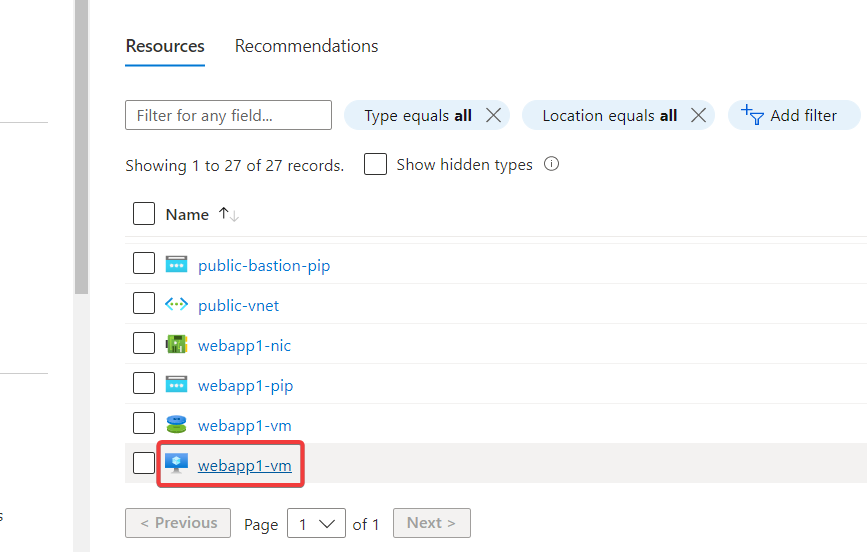The image size is (867, 552).
Task: Click the Filter for any field input
Action: (228, 115)
